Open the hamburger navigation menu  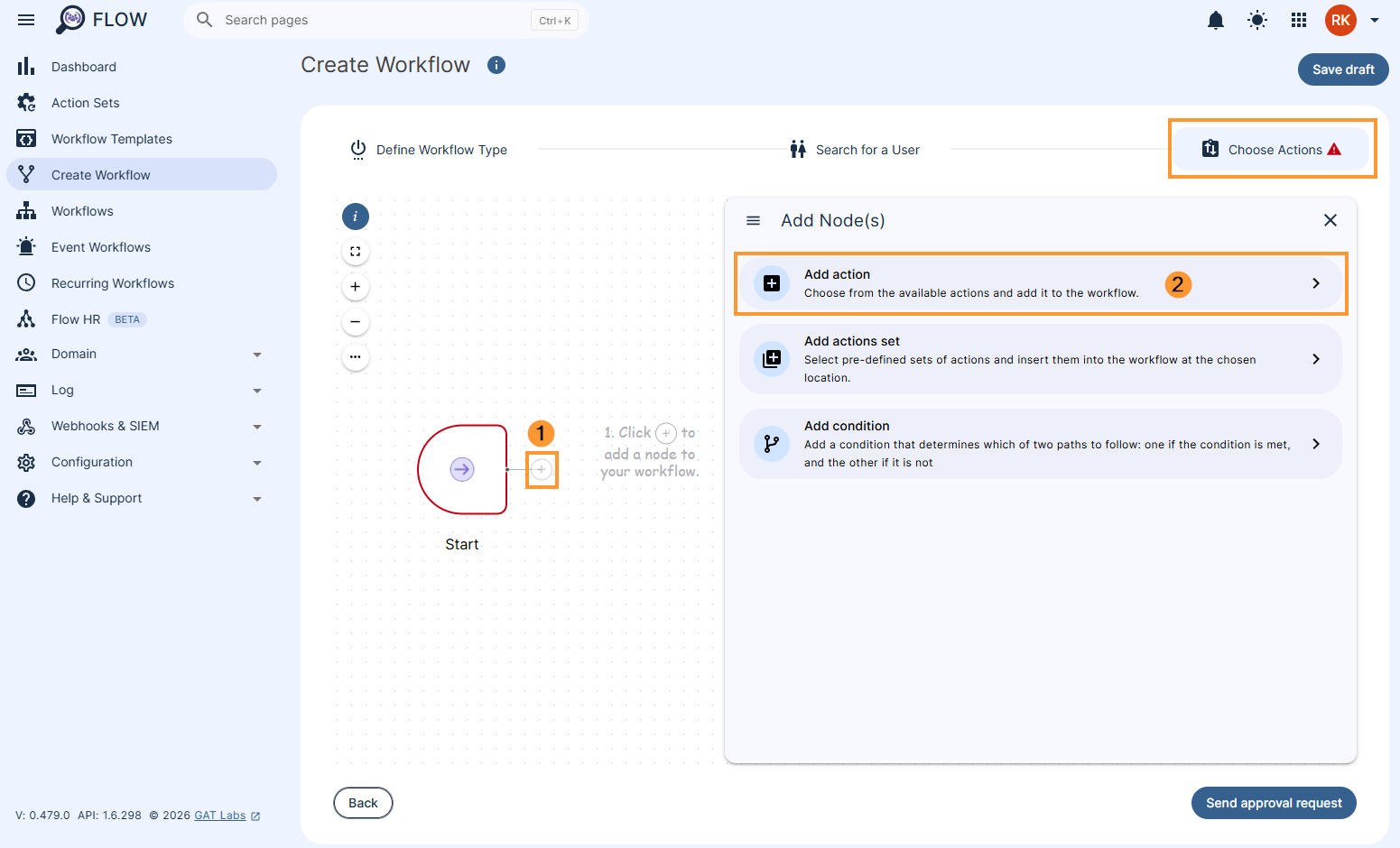coord(26,20)
